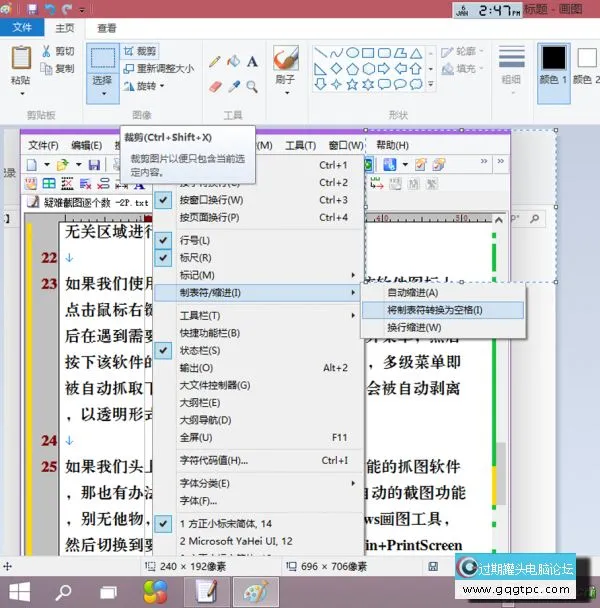
Task: Toggle 按窗口换行(W) checked menu item
Action: coord(259,200)
